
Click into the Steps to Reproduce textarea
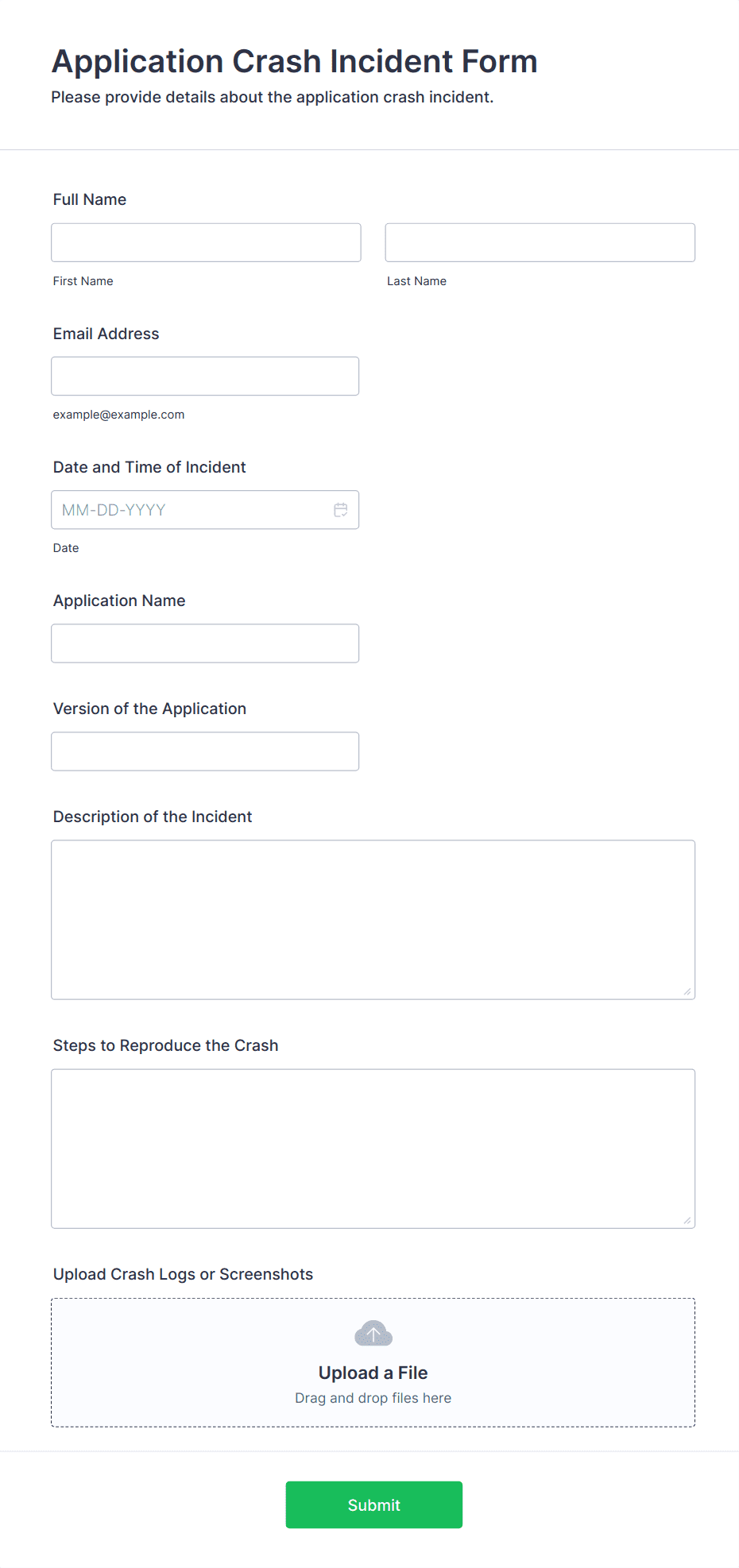tap(373, 1148)
